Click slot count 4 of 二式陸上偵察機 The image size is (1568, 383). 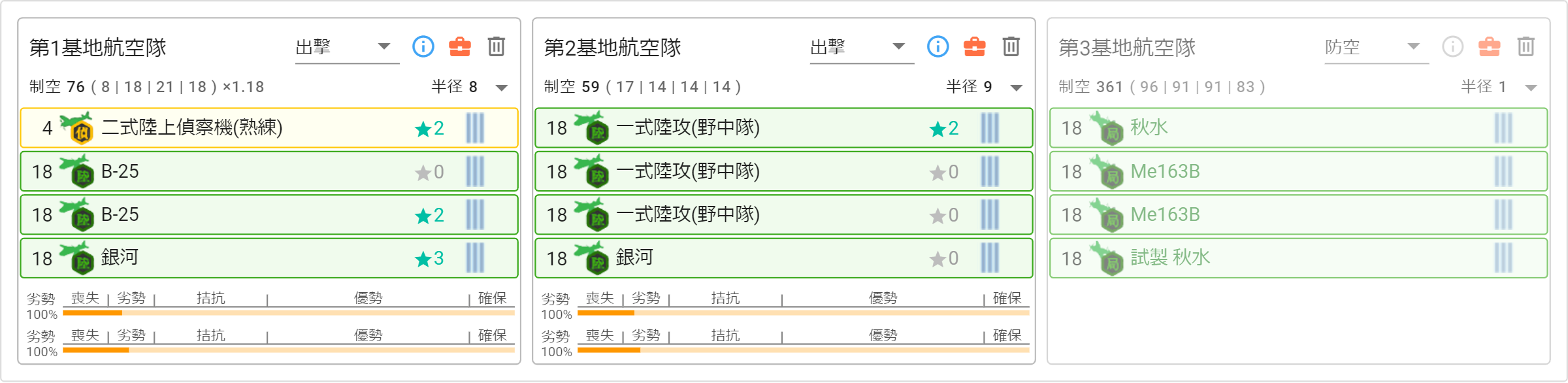pos(47,128)
